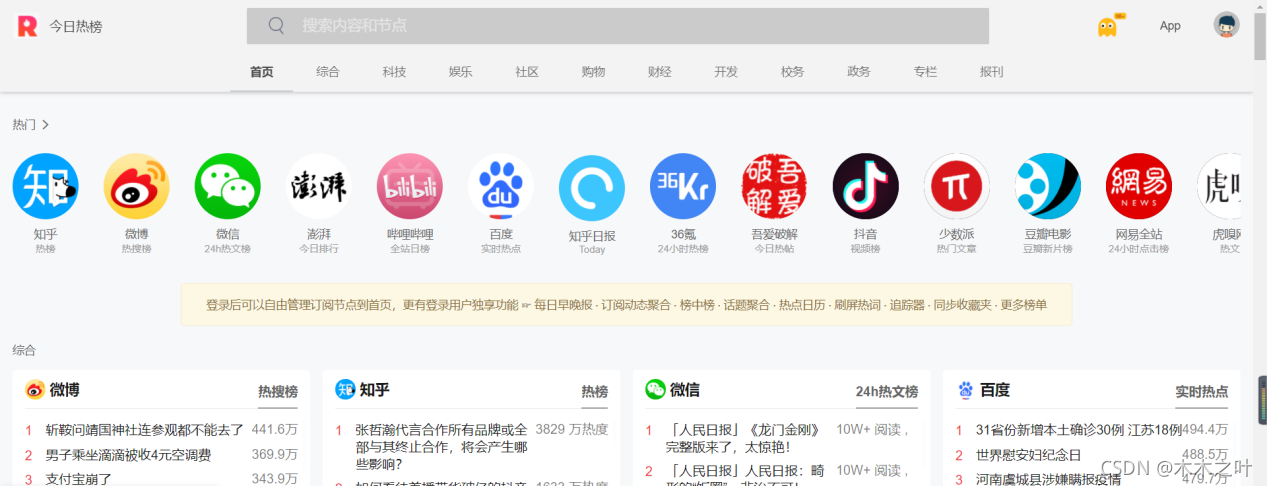The width and height of the screenshot is (1267, 486).
Task: Switch to the 娱乐 tab
Action: (x=461, y=72)
